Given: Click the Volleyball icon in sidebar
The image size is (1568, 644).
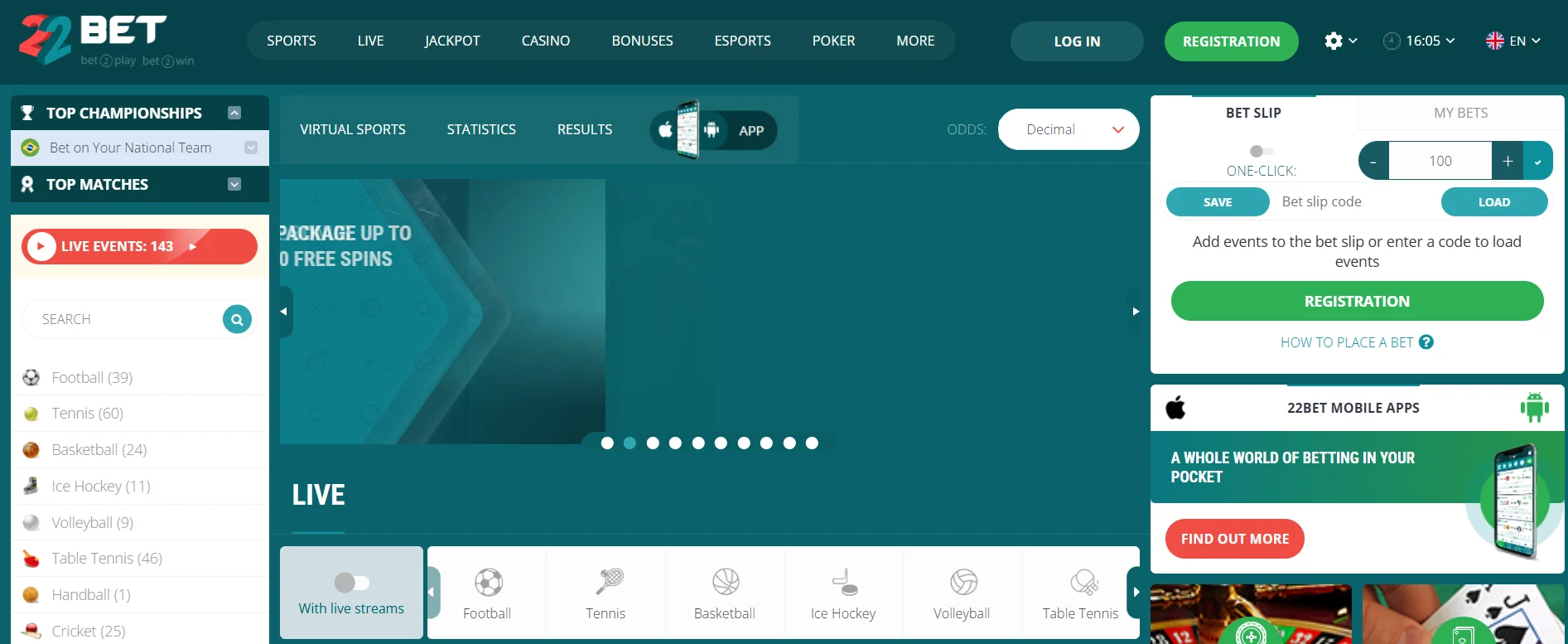Looking at the screenshot, I should point(31,522).
